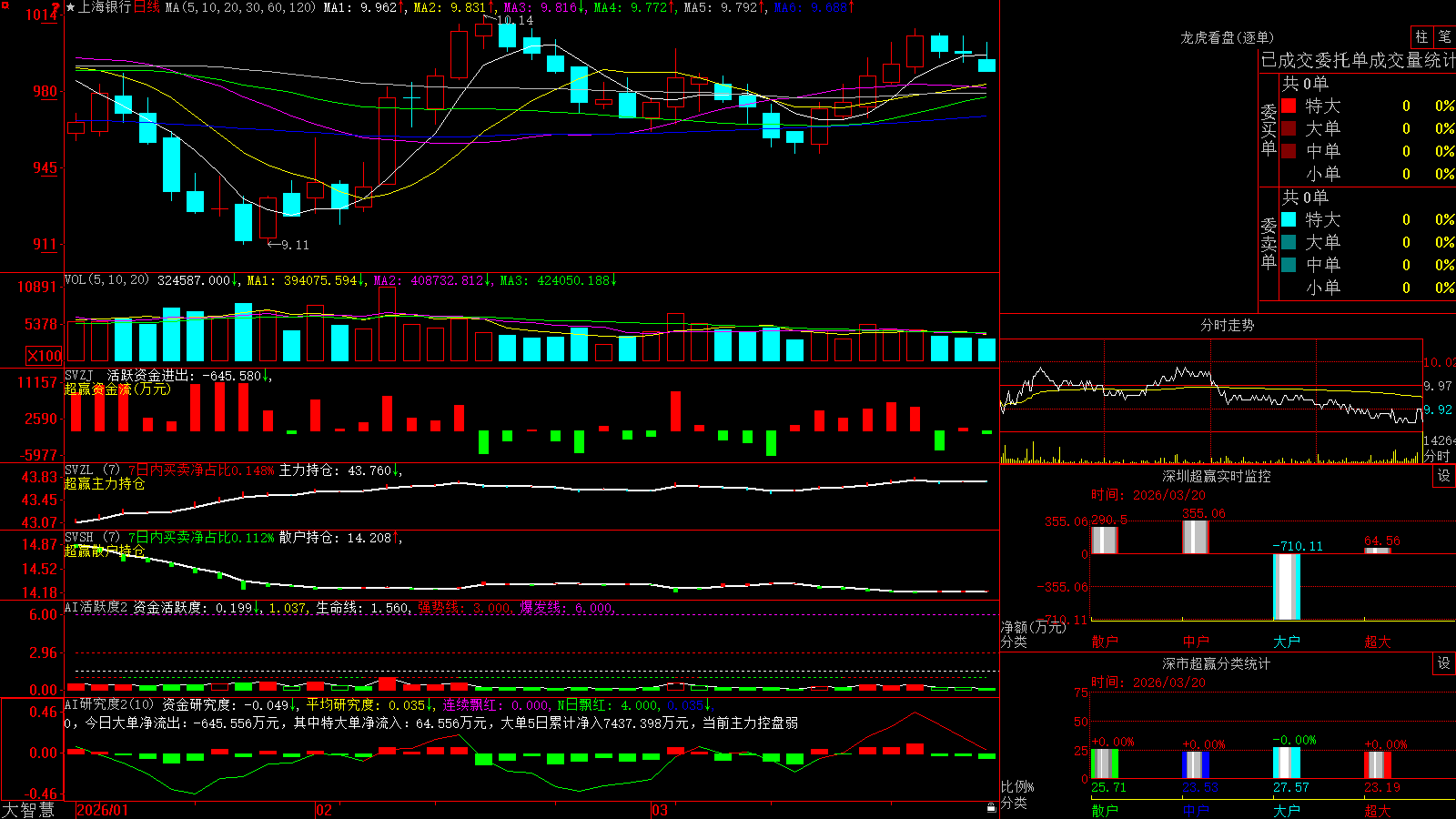Click the teal 大单 sell order swatch

[1289, 242]
